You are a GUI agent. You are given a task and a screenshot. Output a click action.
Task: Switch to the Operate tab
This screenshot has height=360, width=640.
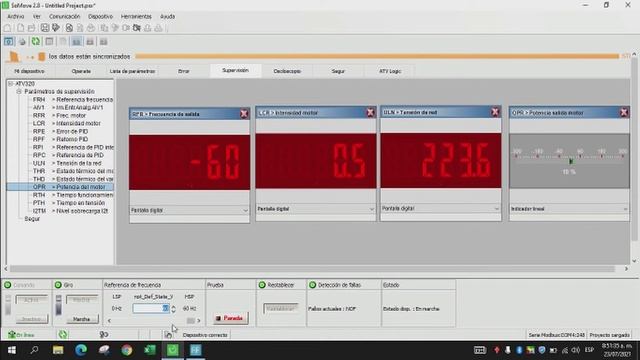pos(81,71)
